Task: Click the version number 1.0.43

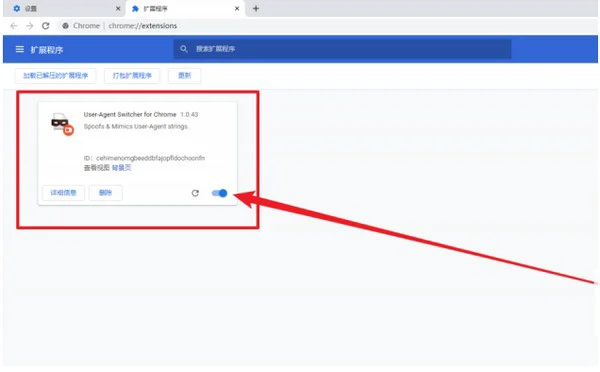Action: [x=189, y=114]
